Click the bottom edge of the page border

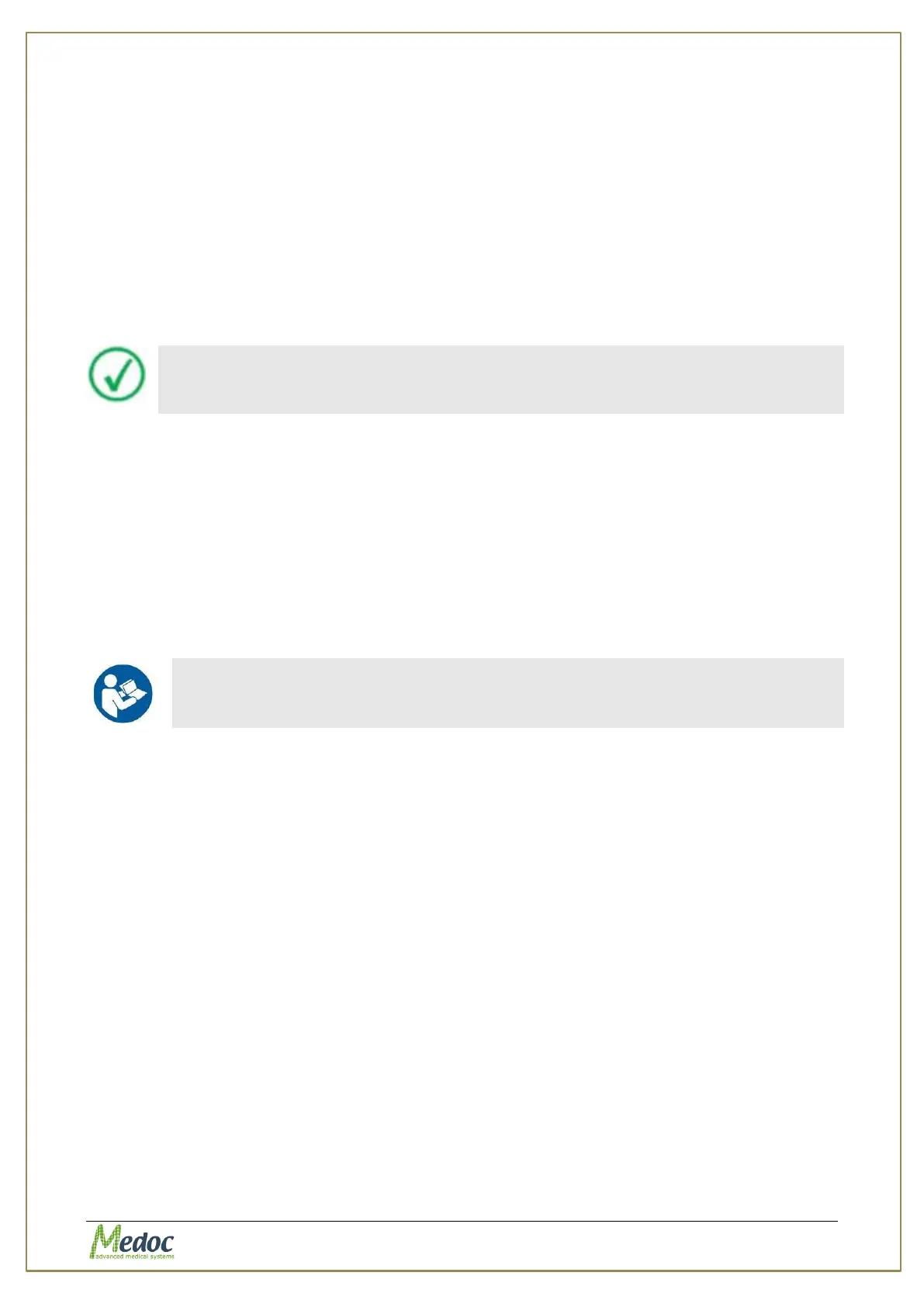pos(462,1271)
